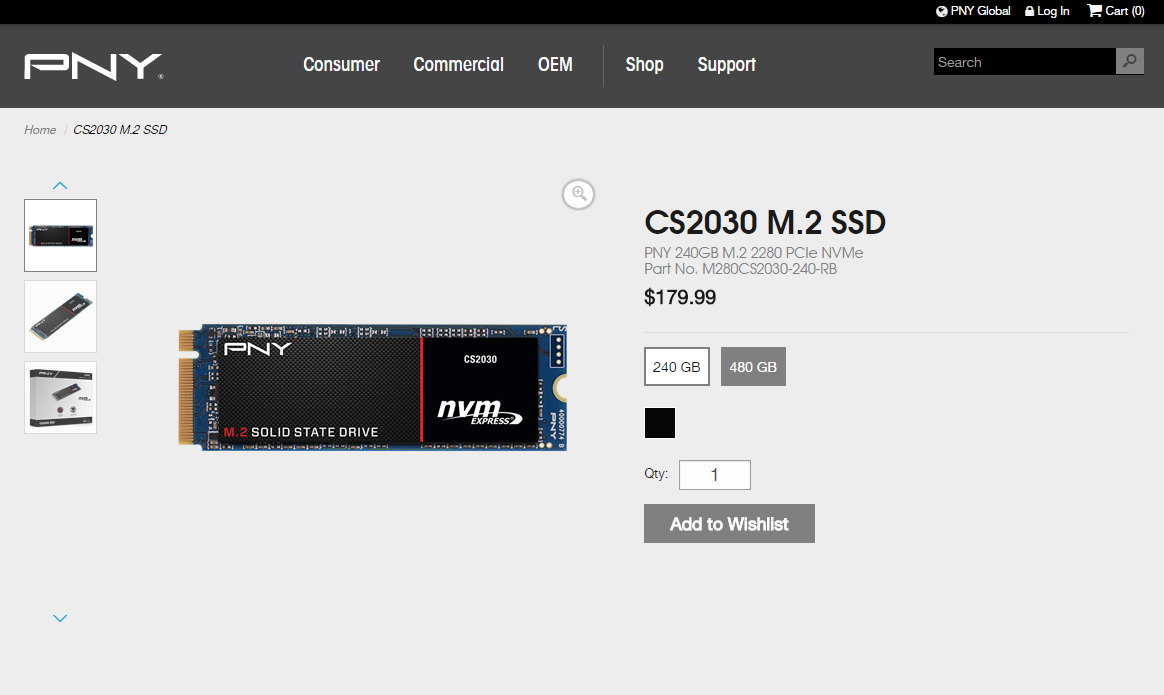This screenshot has height=695, width=1164.
Task: Open the PNY Global region selector globe icon
Action: click(x=940, y=11)
